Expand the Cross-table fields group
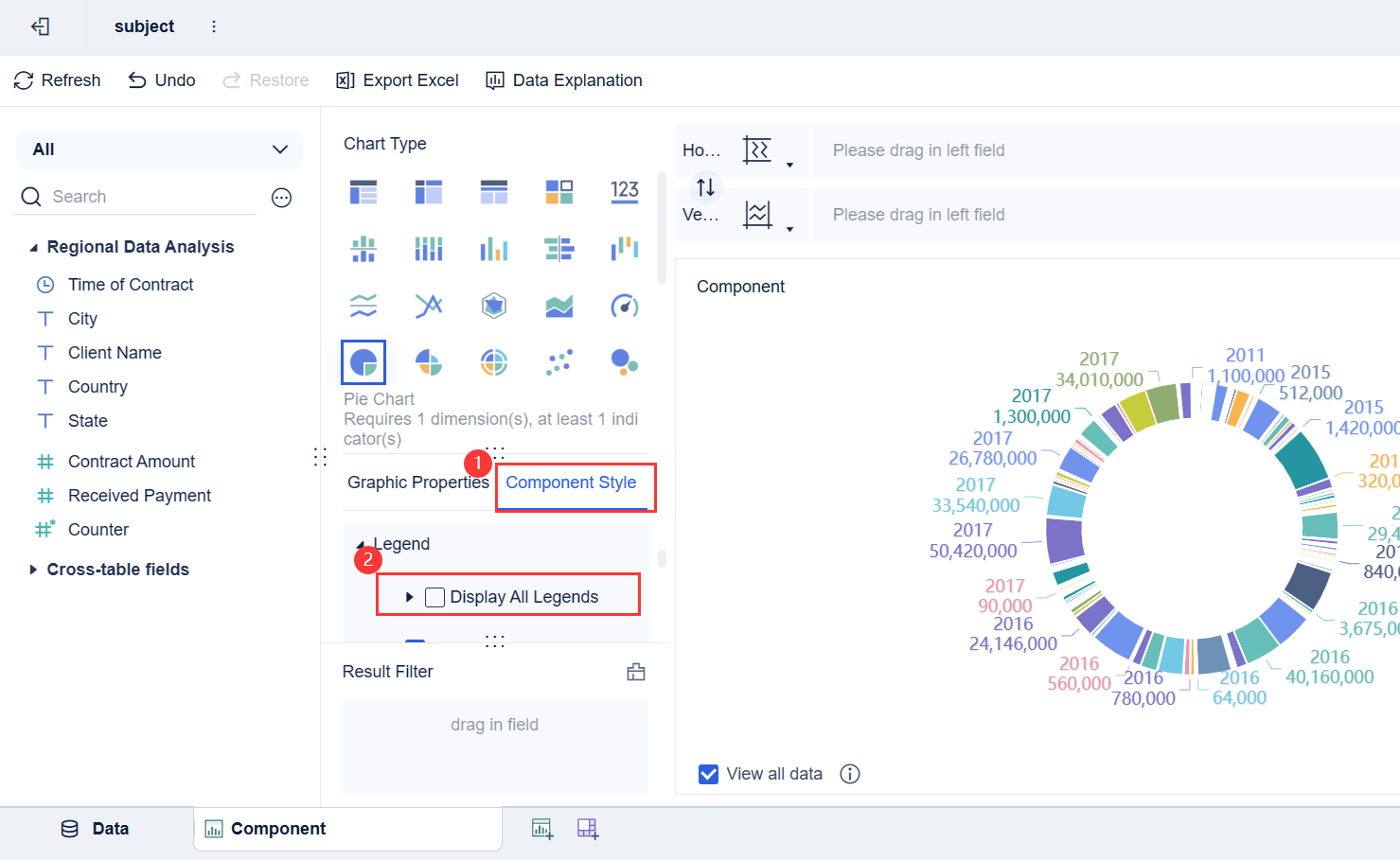The width and height of the screenshot is (1400, 860). [34, 570]
